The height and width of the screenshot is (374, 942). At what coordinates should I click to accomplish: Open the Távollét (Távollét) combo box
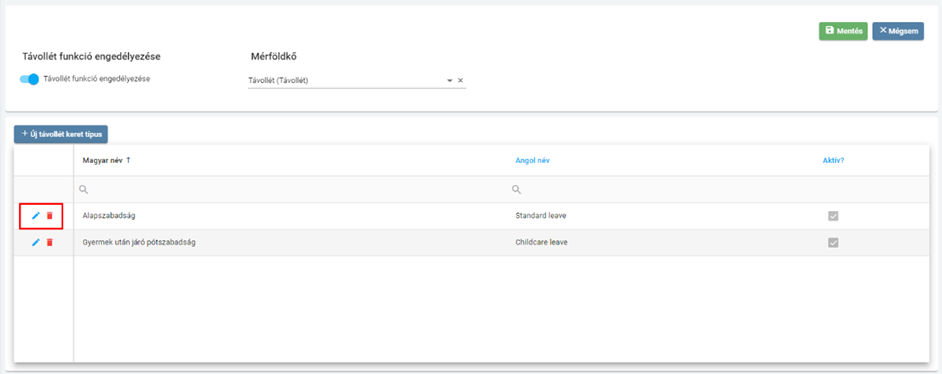click(x=346, y=80)
